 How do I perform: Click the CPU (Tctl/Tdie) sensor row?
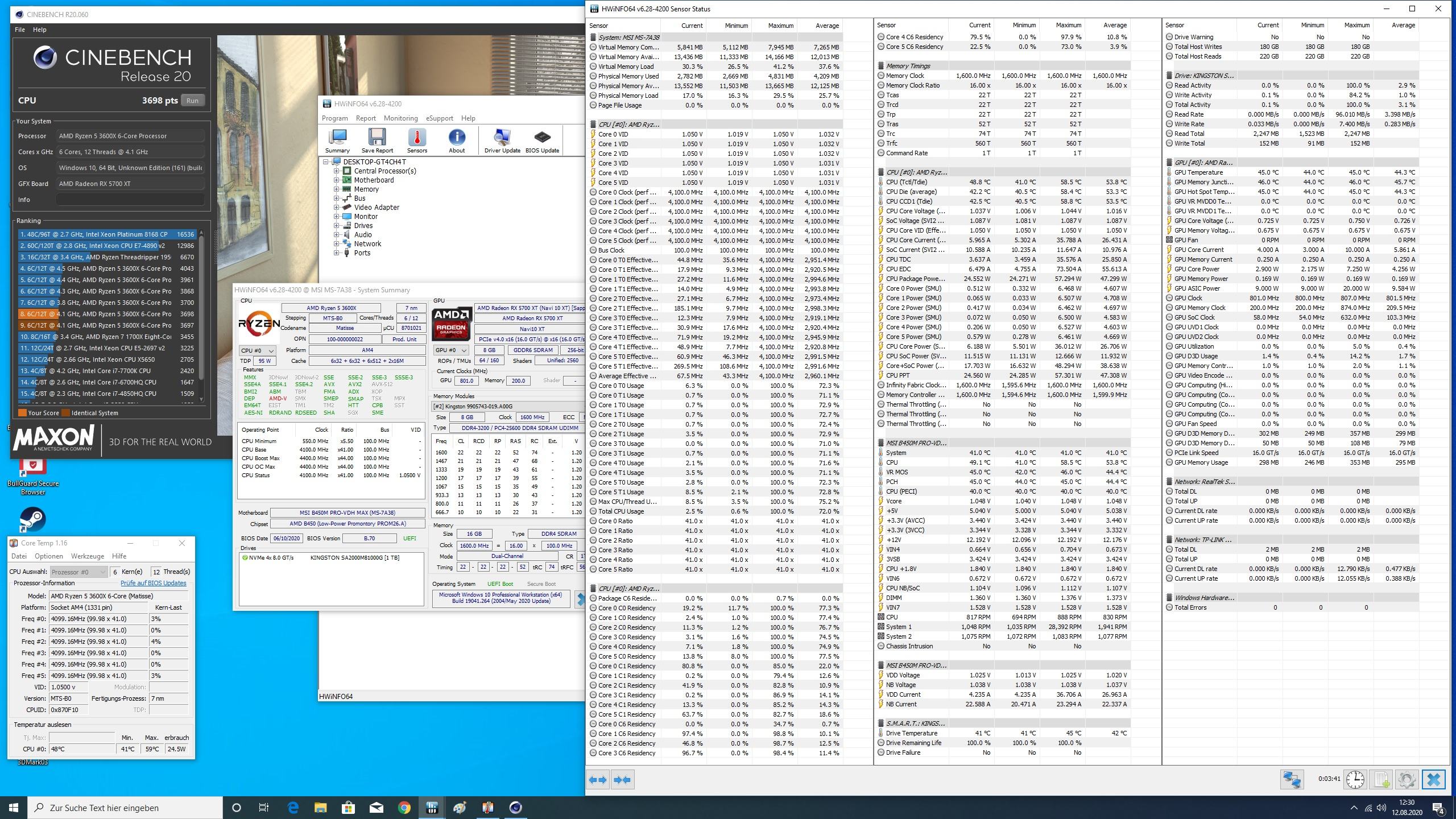(1002, 182)
